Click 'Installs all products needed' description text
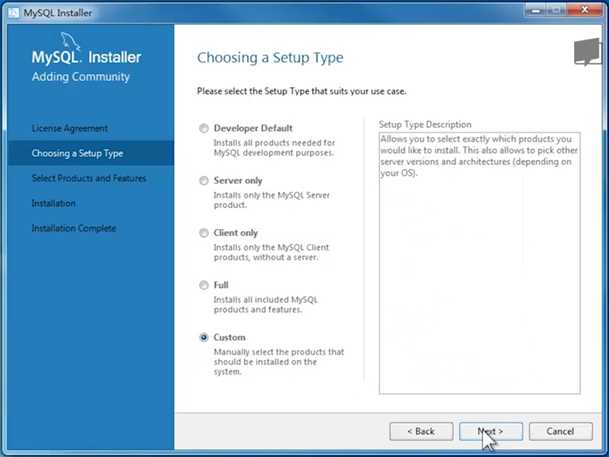Screen dimensions: 609x457 (274, 148)
